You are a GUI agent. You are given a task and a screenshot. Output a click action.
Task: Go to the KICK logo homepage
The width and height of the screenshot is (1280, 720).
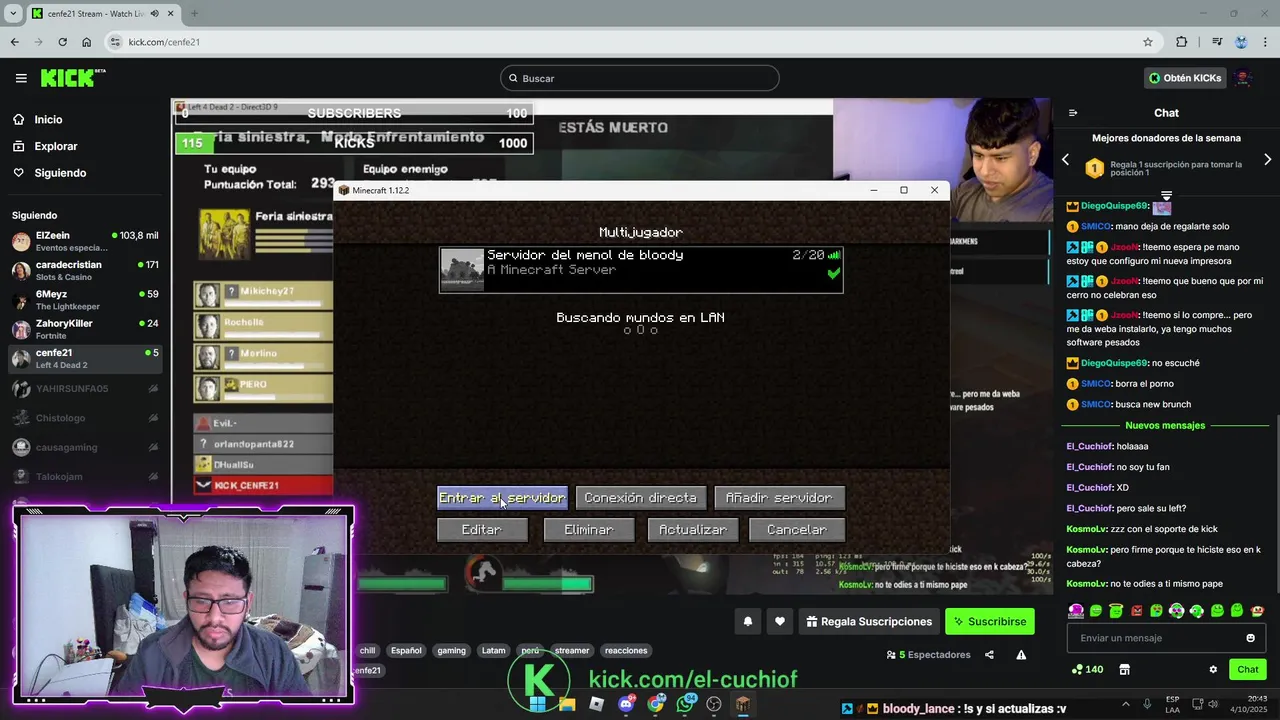(x=72, y=78)
